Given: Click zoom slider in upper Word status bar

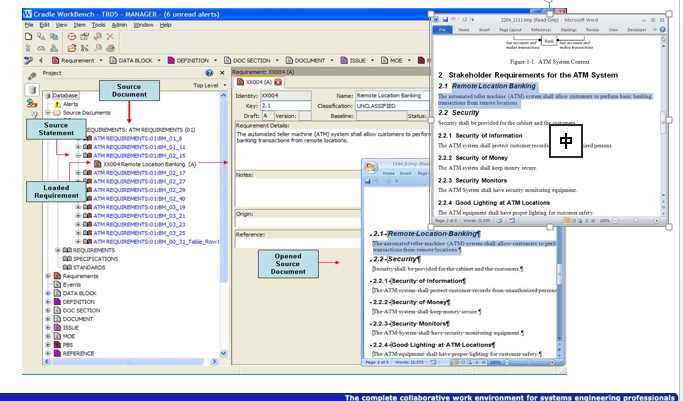Looking at the screenshot, I should point(636,221).
